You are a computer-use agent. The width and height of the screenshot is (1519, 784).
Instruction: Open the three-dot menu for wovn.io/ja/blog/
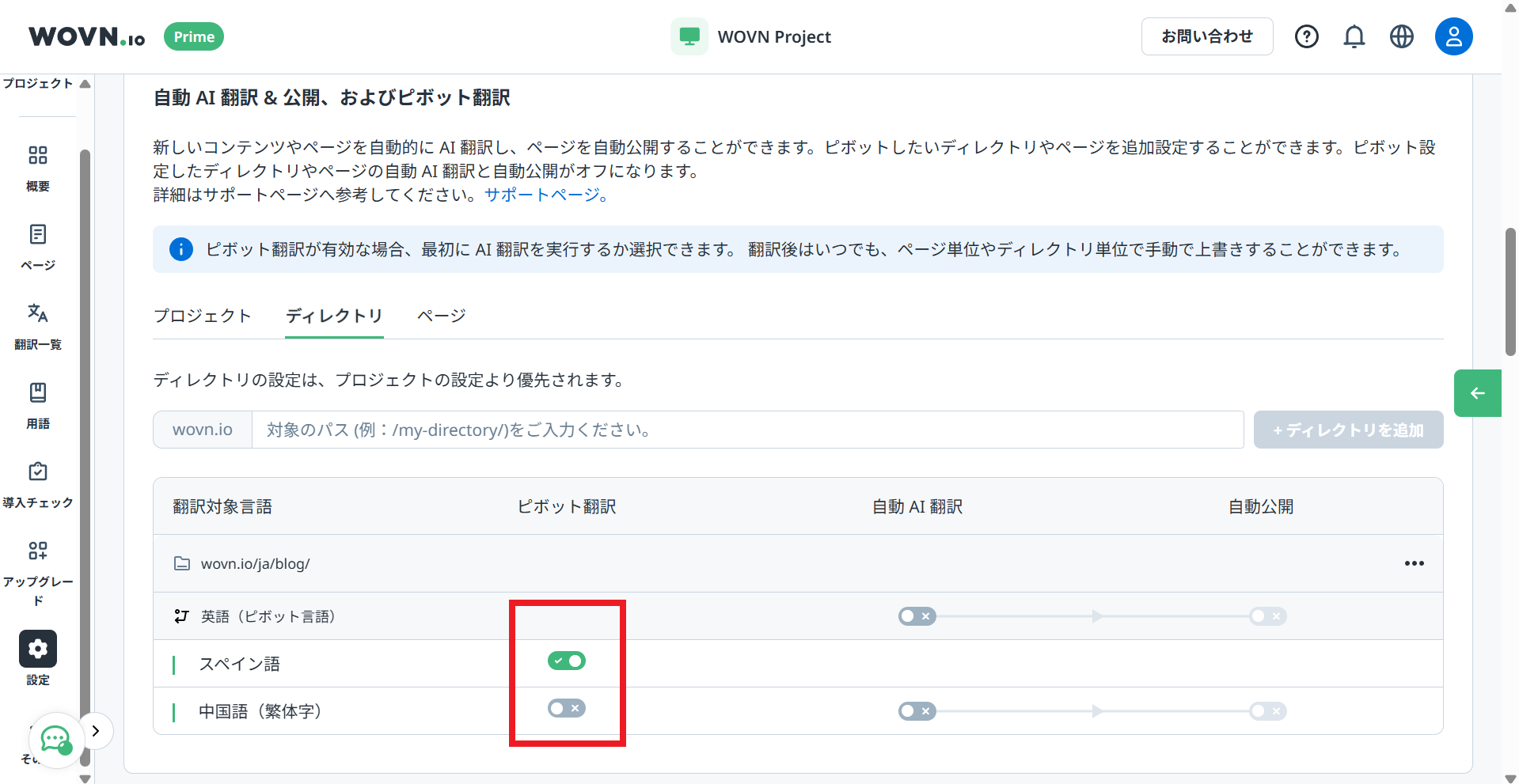tap(1414, 563)
